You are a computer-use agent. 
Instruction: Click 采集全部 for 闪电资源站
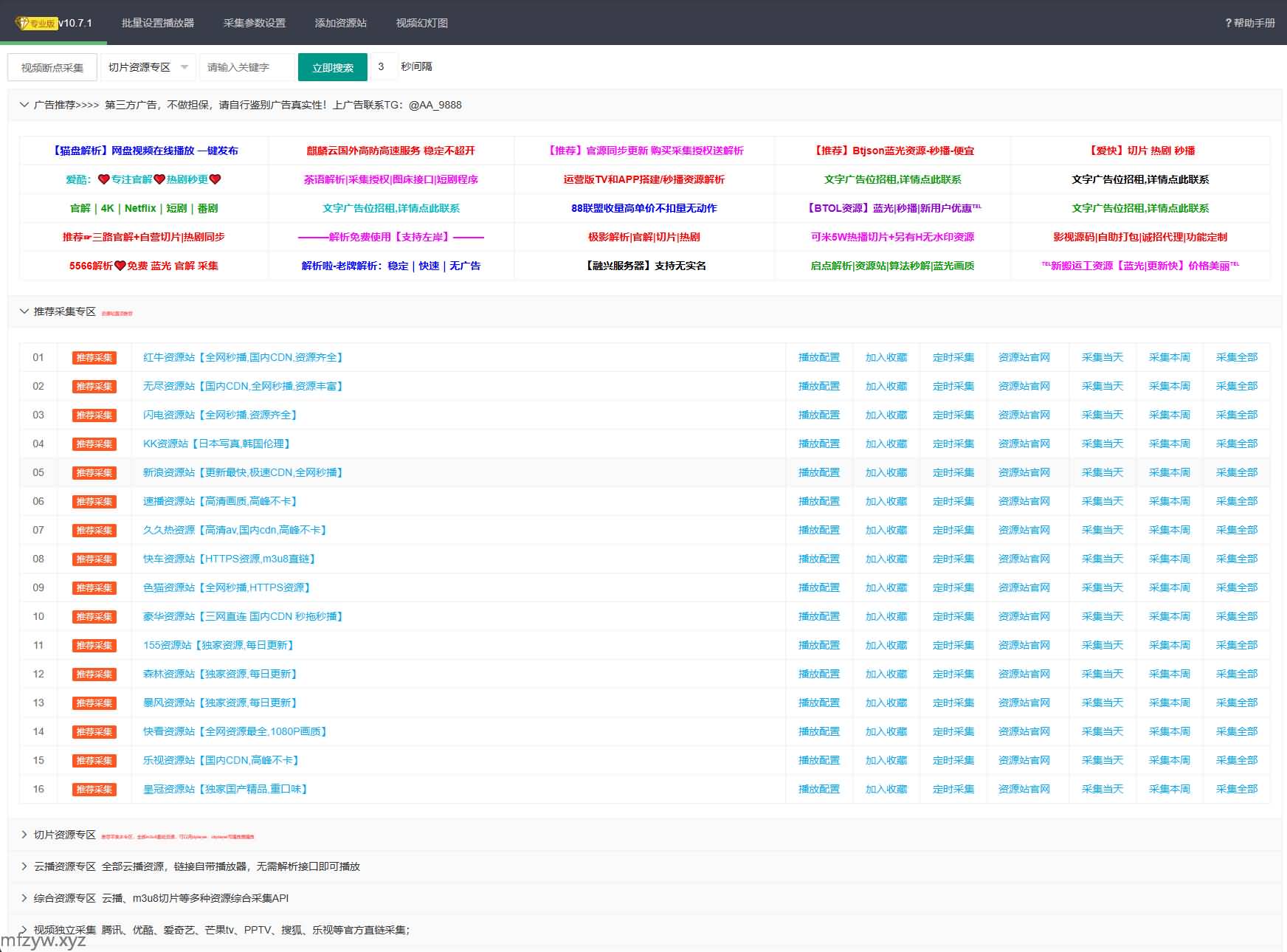coord(1236,415)
